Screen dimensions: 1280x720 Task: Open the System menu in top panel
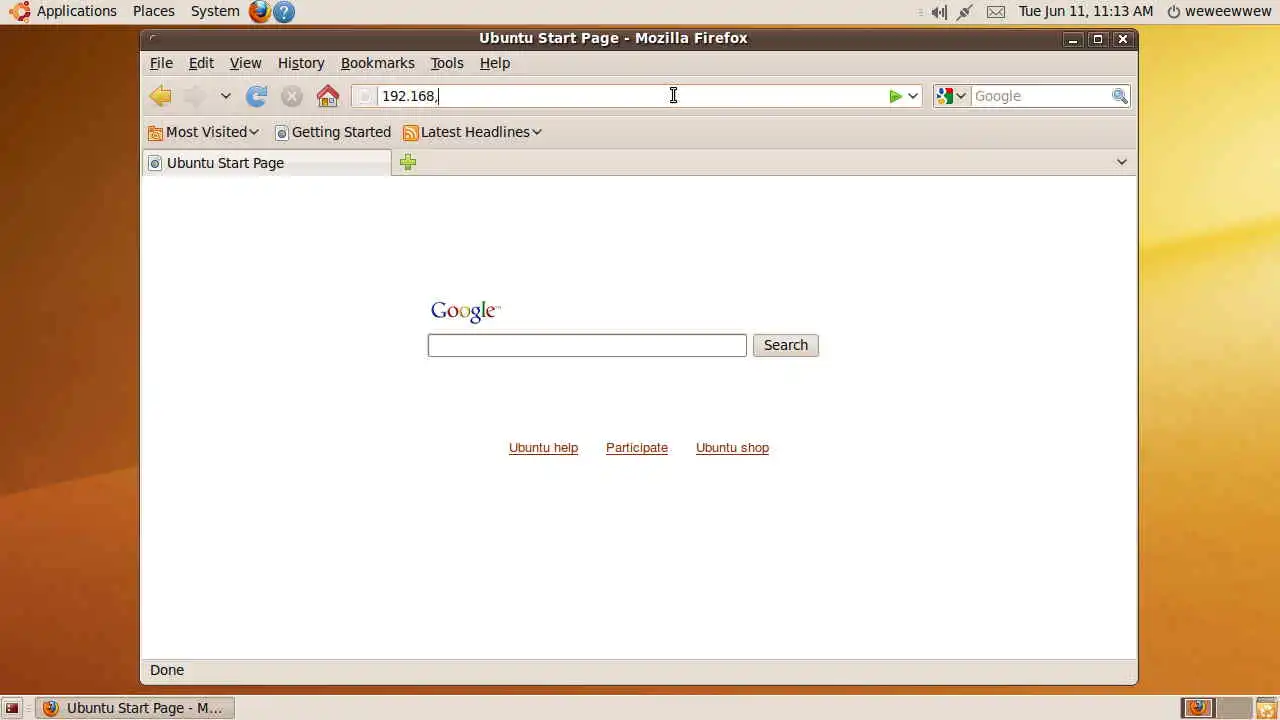click(x=215, y=11)
